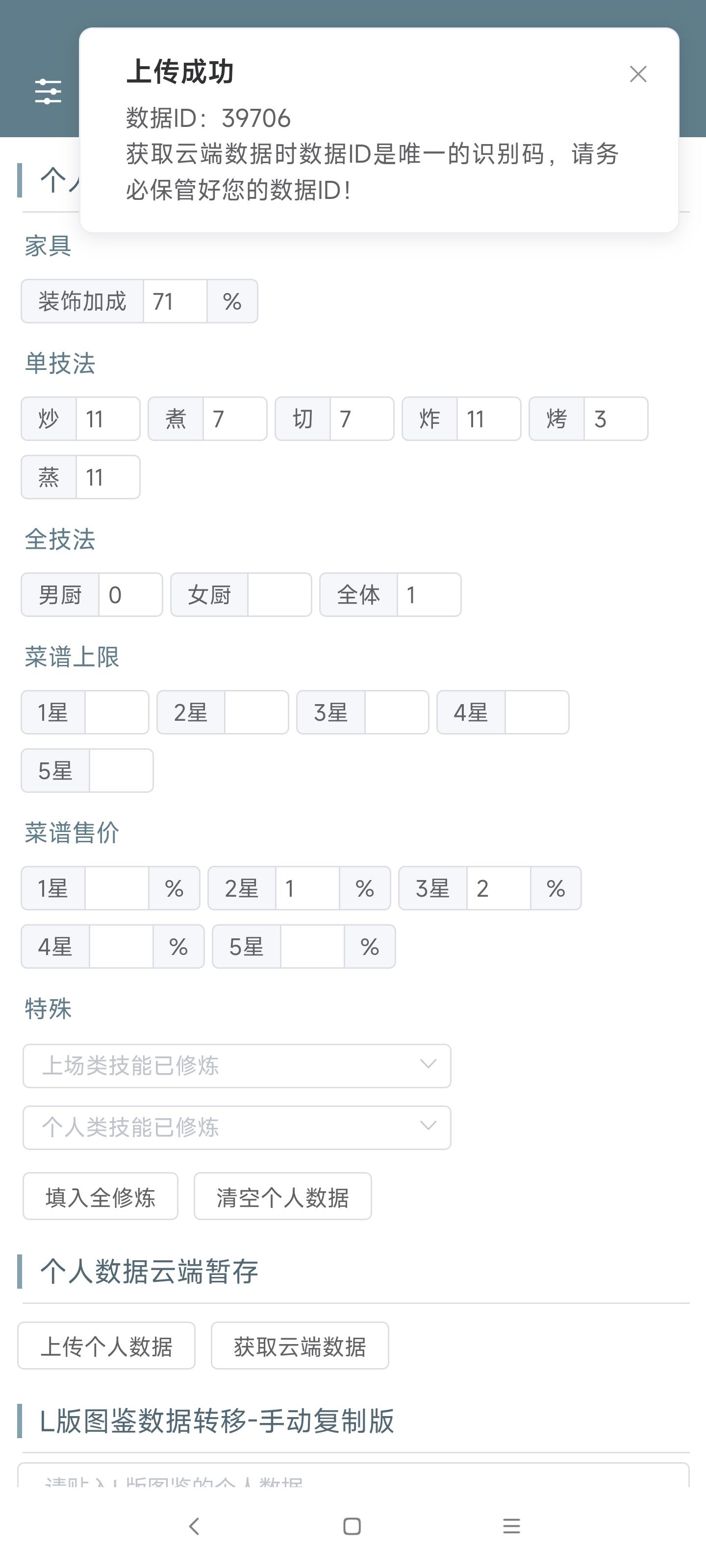Focus the 装饰加成 percentage input field
The image size is (706, 1568).
pyautogui.click(x=175, y=301)
